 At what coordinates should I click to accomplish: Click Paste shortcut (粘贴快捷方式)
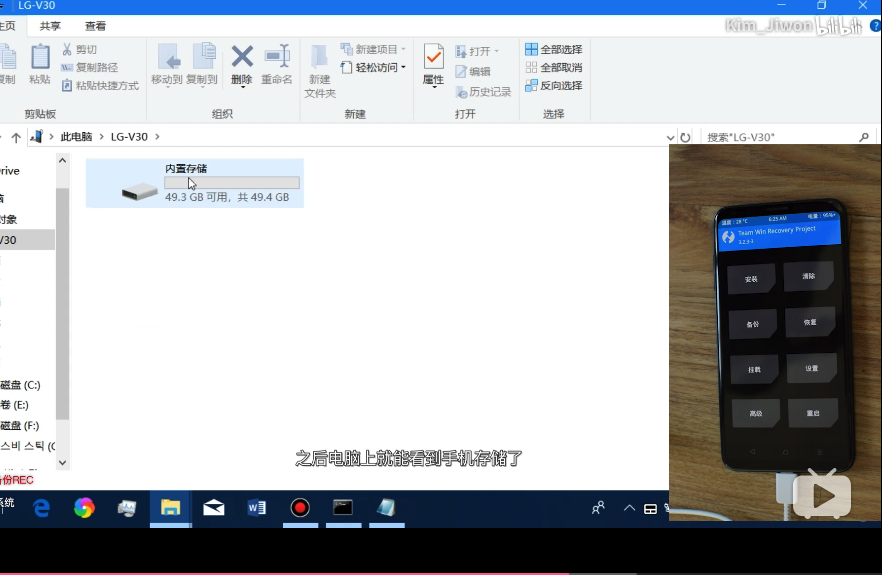[100, 86]
